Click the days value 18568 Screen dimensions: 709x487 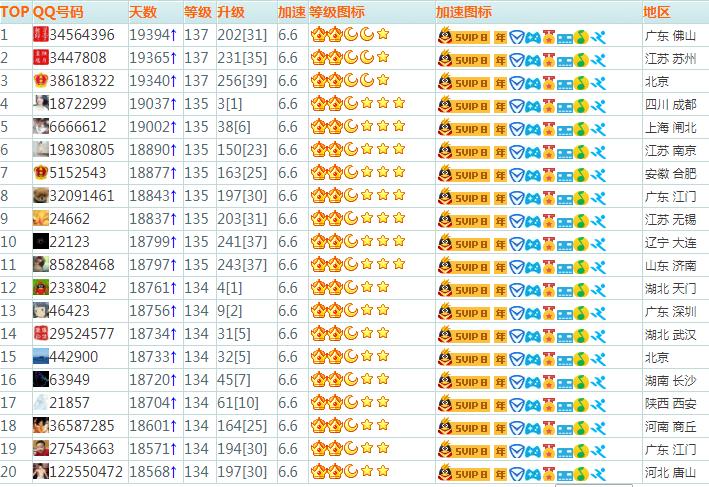pyautogui.click(x=150, y=472)
